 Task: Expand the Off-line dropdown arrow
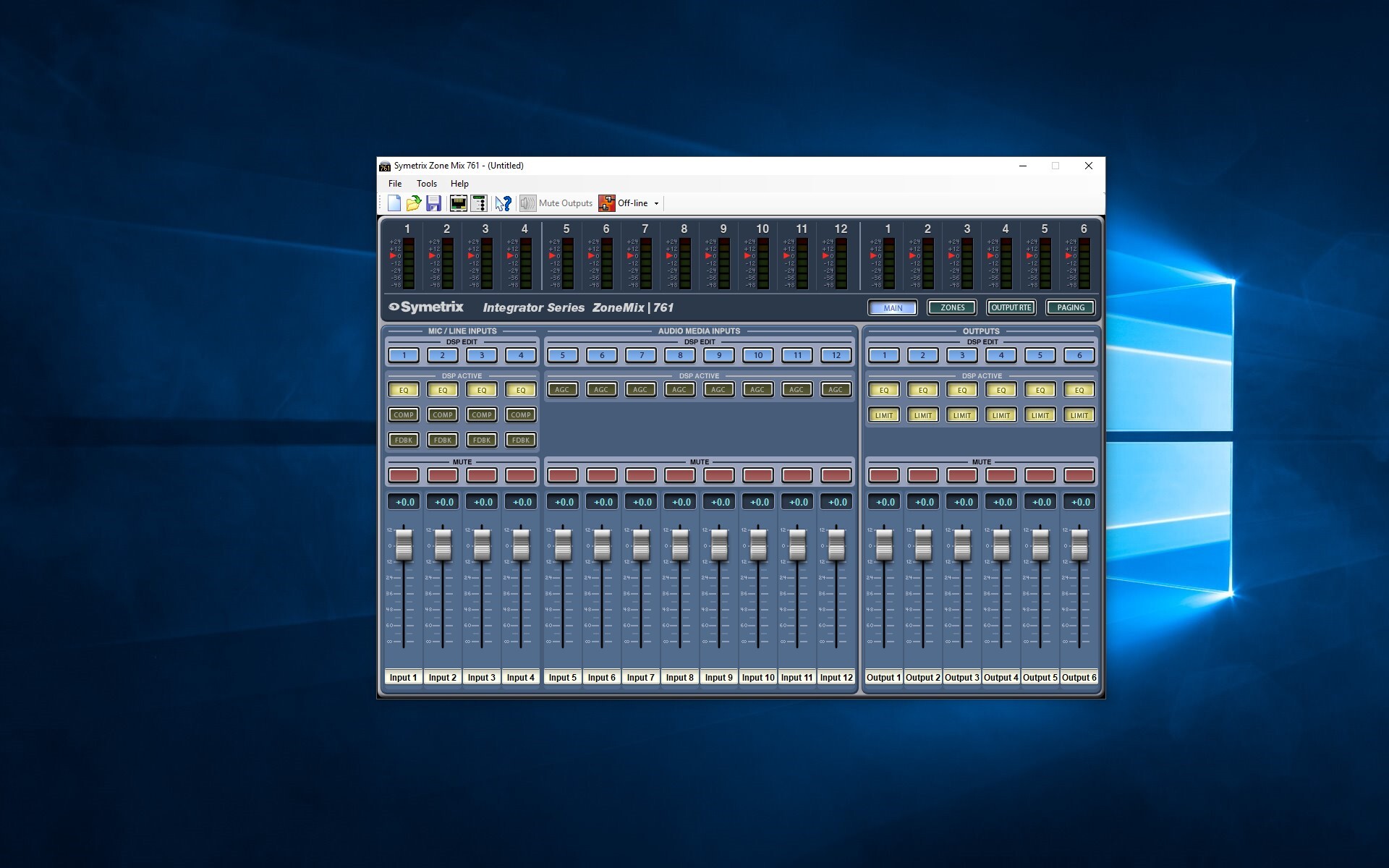point(657,203)
